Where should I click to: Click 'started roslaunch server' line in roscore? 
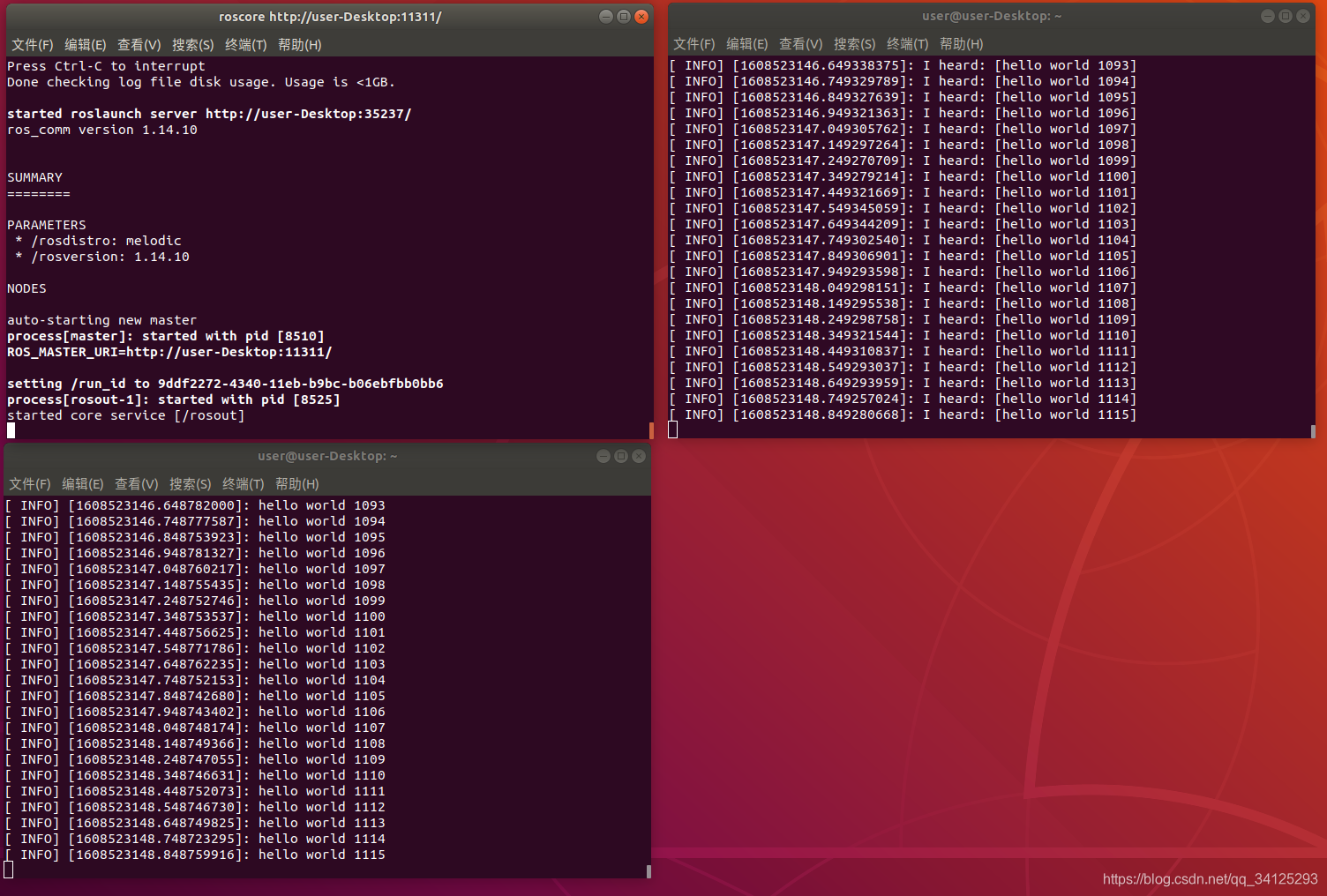click(x=209, y=114)
